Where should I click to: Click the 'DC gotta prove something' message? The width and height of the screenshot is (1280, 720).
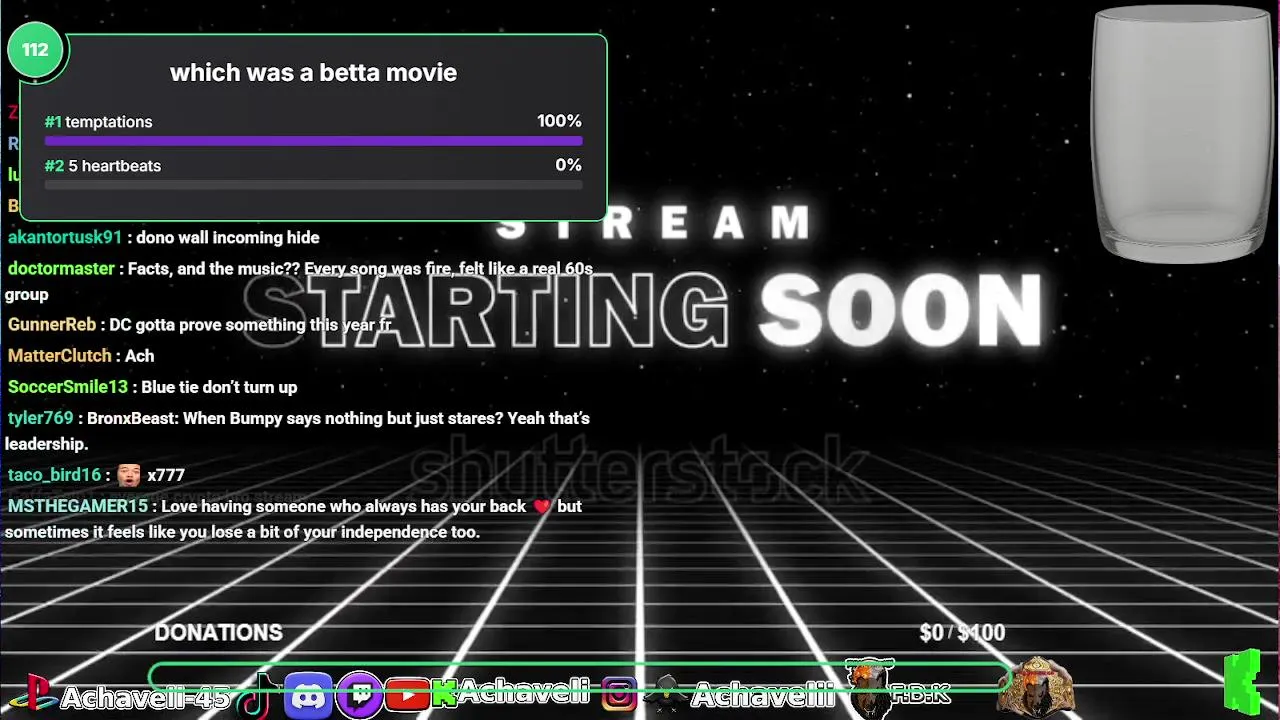(250, 325)
